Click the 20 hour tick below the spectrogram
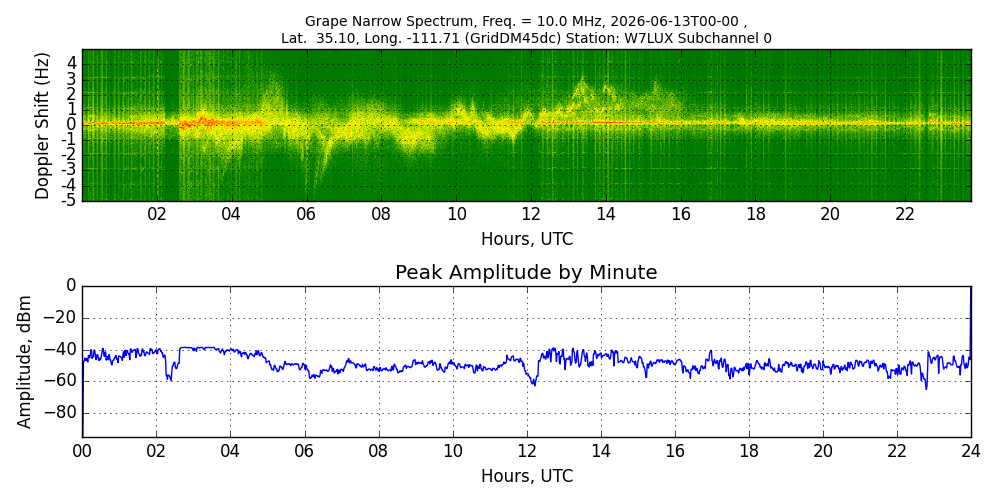Viewport: 1000px width, 500px height. (x=830, y=215)
